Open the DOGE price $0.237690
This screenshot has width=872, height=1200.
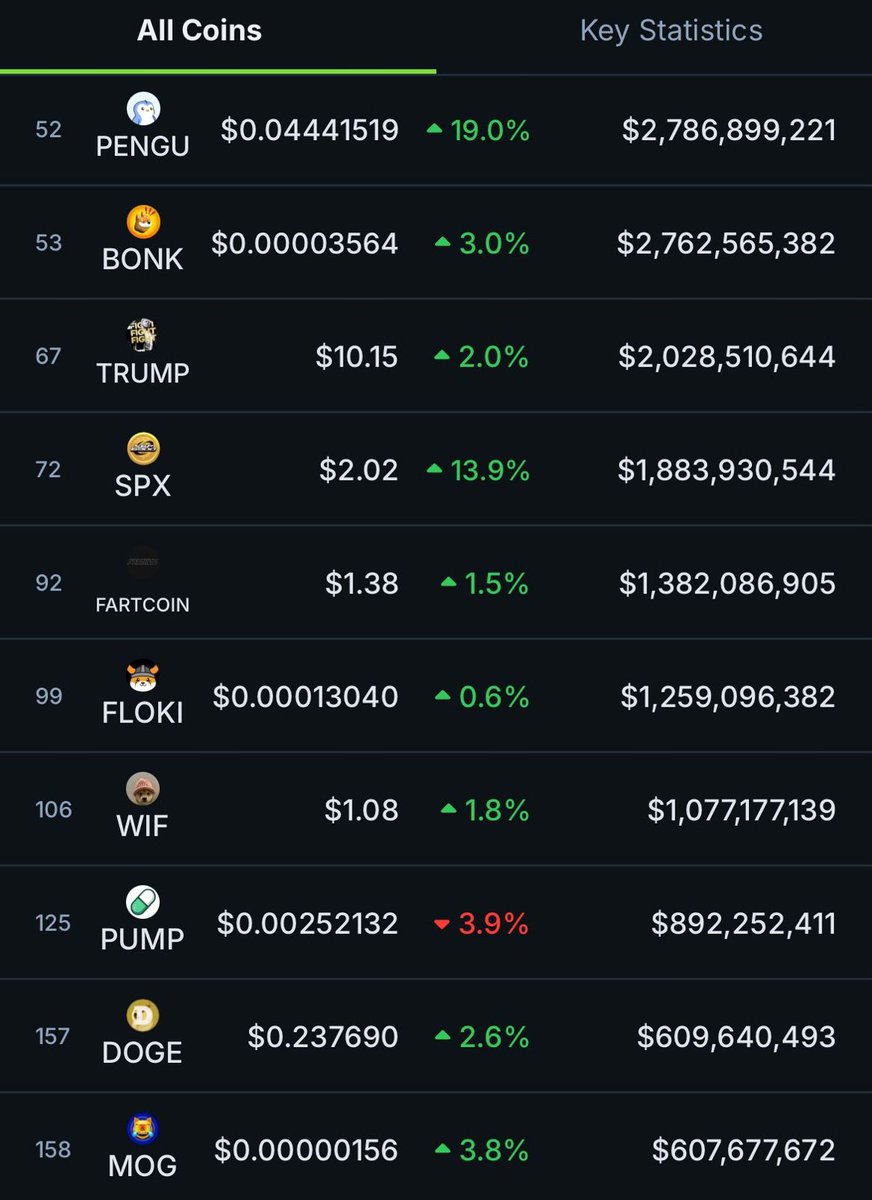point(323,1037)
